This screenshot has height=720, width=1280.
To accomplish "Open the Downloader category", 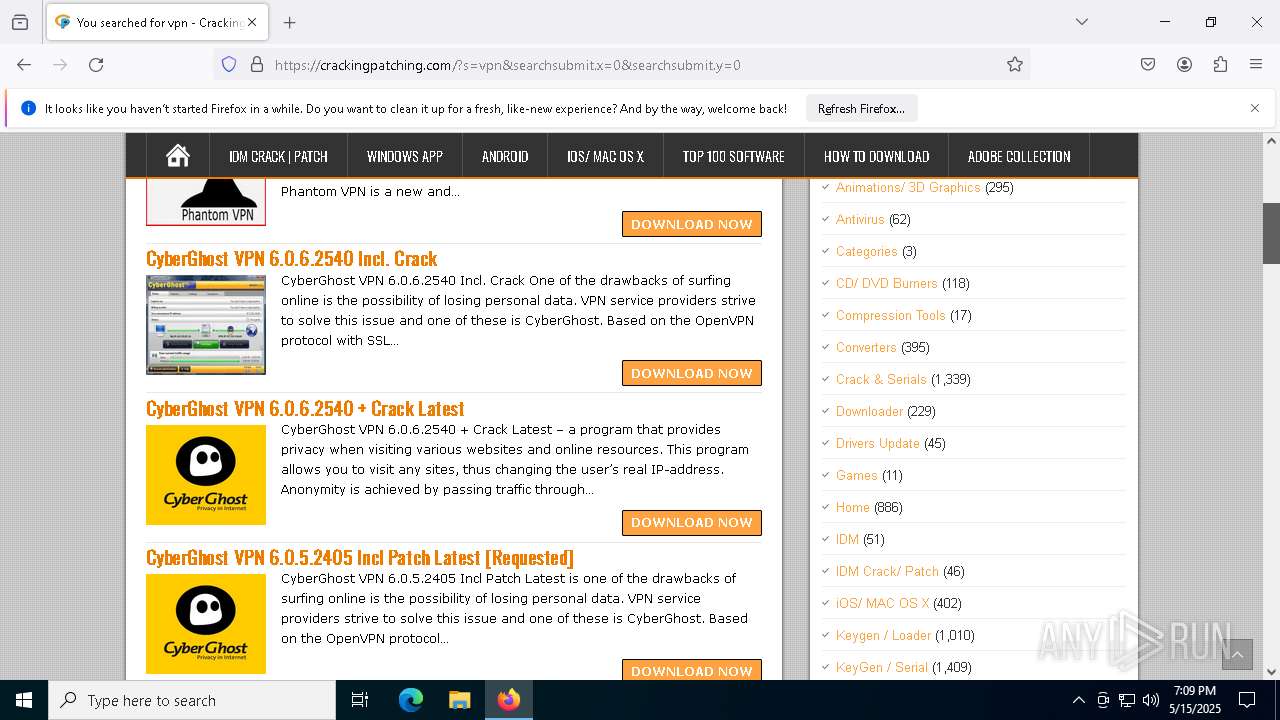I will coord(870,411).
